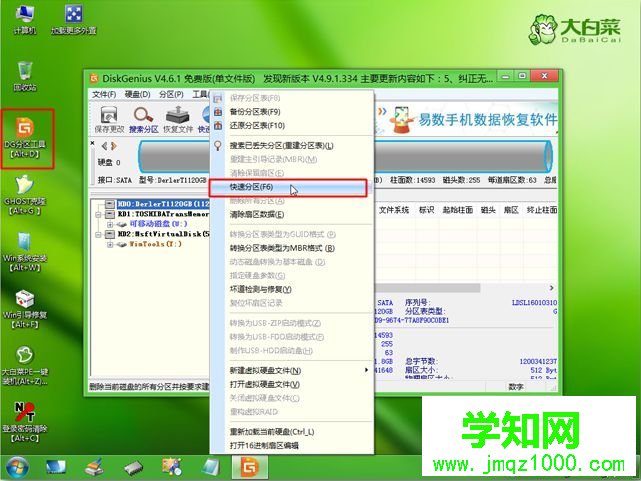
Task: Click the horizontal scrollbar thumb
Action: tap(427, 288)
